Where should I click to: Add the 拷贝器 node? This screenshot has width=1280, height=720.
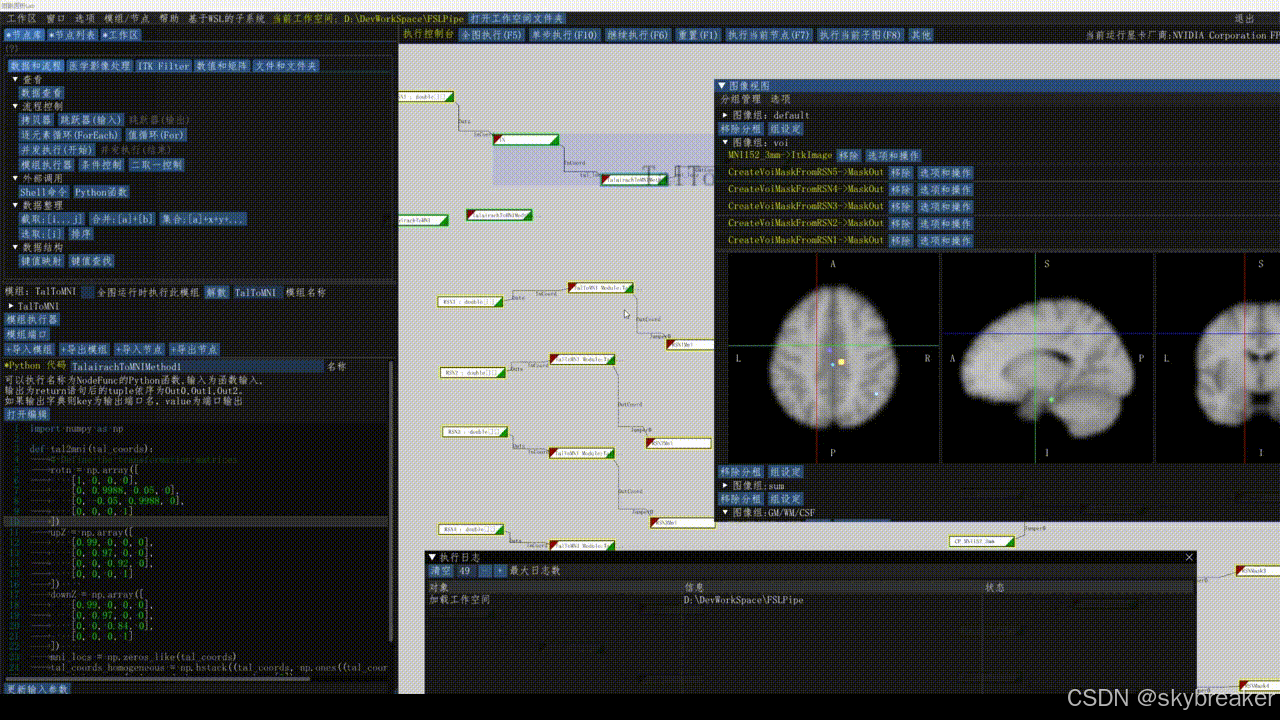pos(37,119)
